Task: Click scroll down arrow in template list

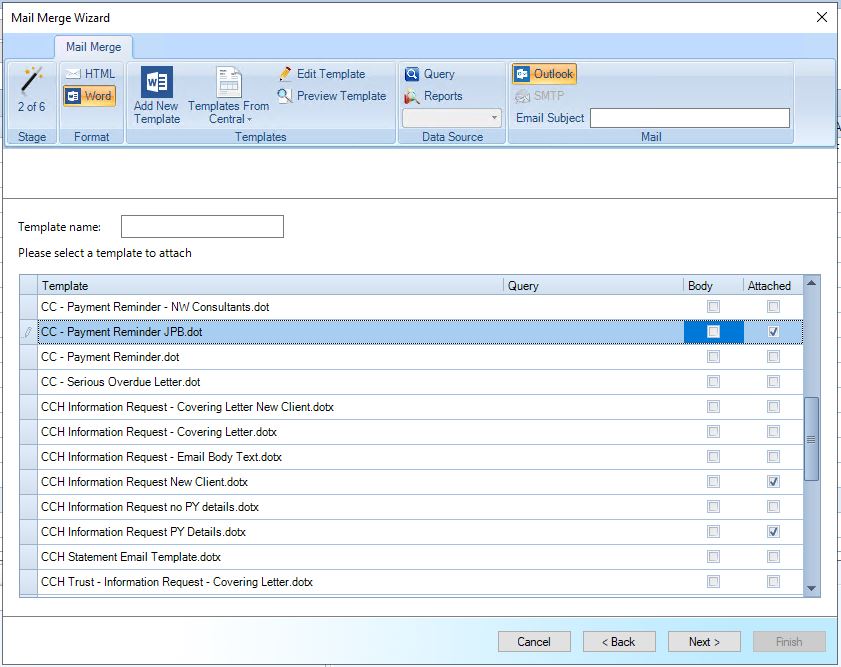Action: click(812, 588)
